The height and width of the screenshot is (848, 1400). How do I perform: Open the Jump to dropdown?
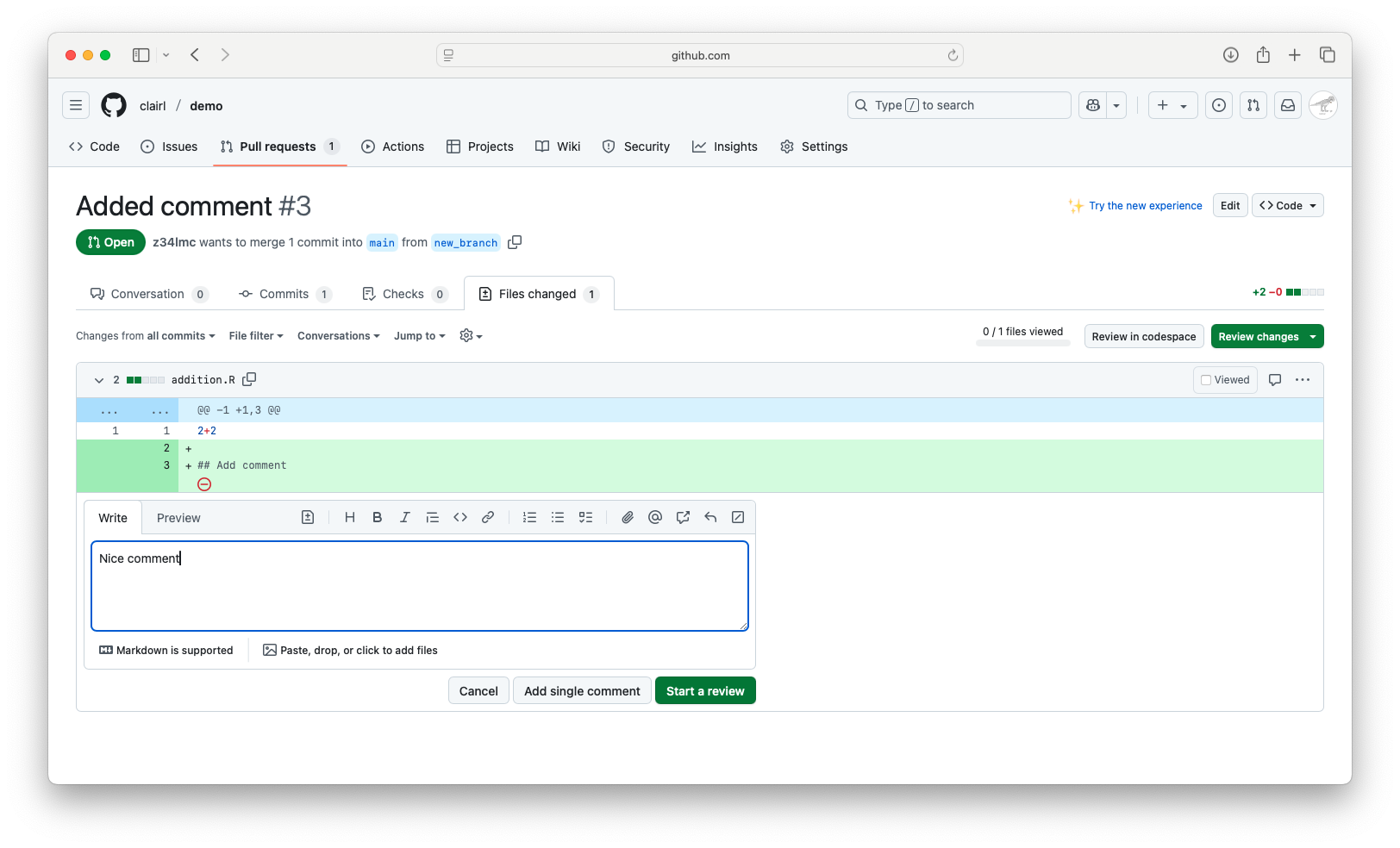[x=419, y=336]
